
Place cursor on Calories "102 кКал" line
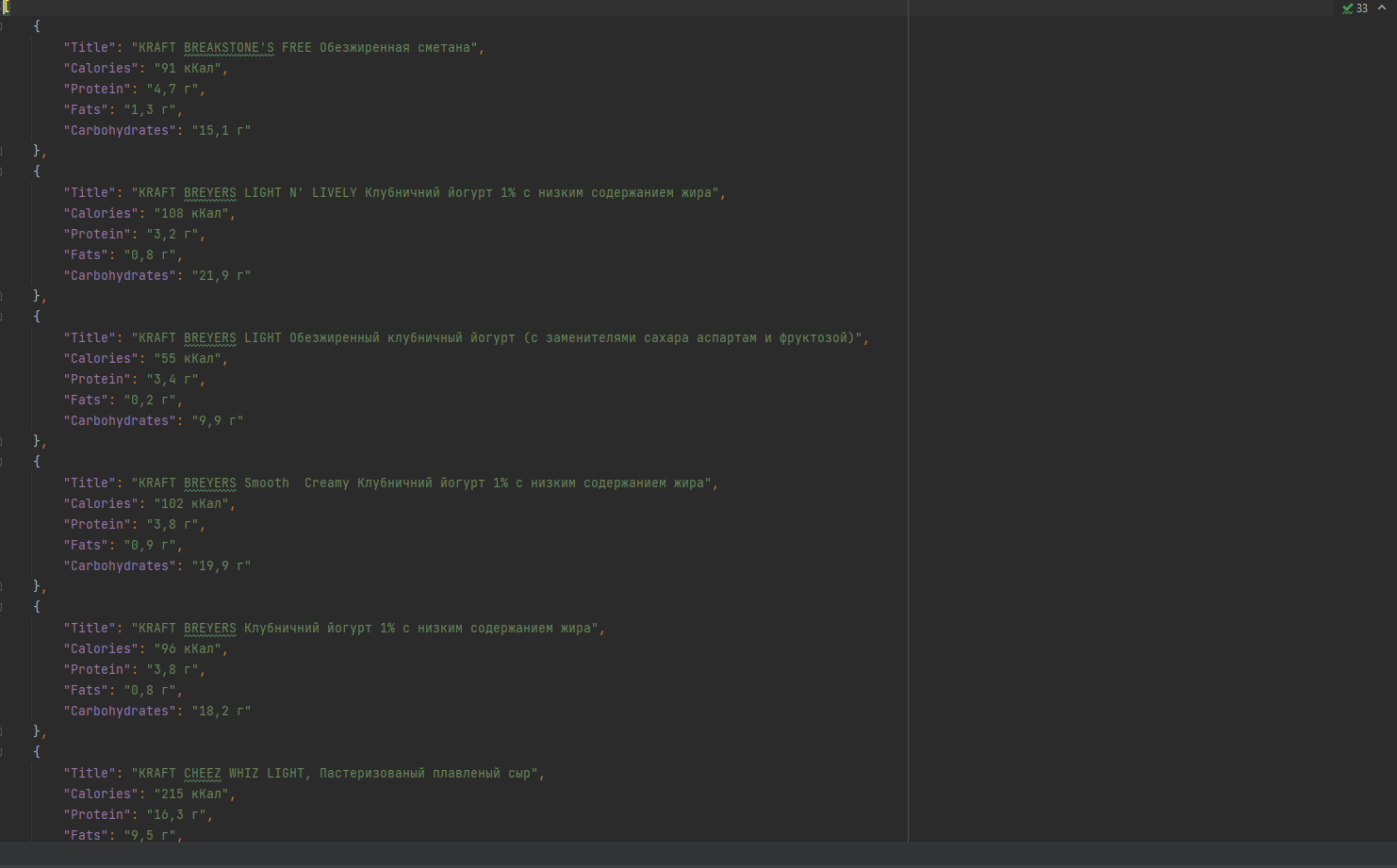[150, 503]
